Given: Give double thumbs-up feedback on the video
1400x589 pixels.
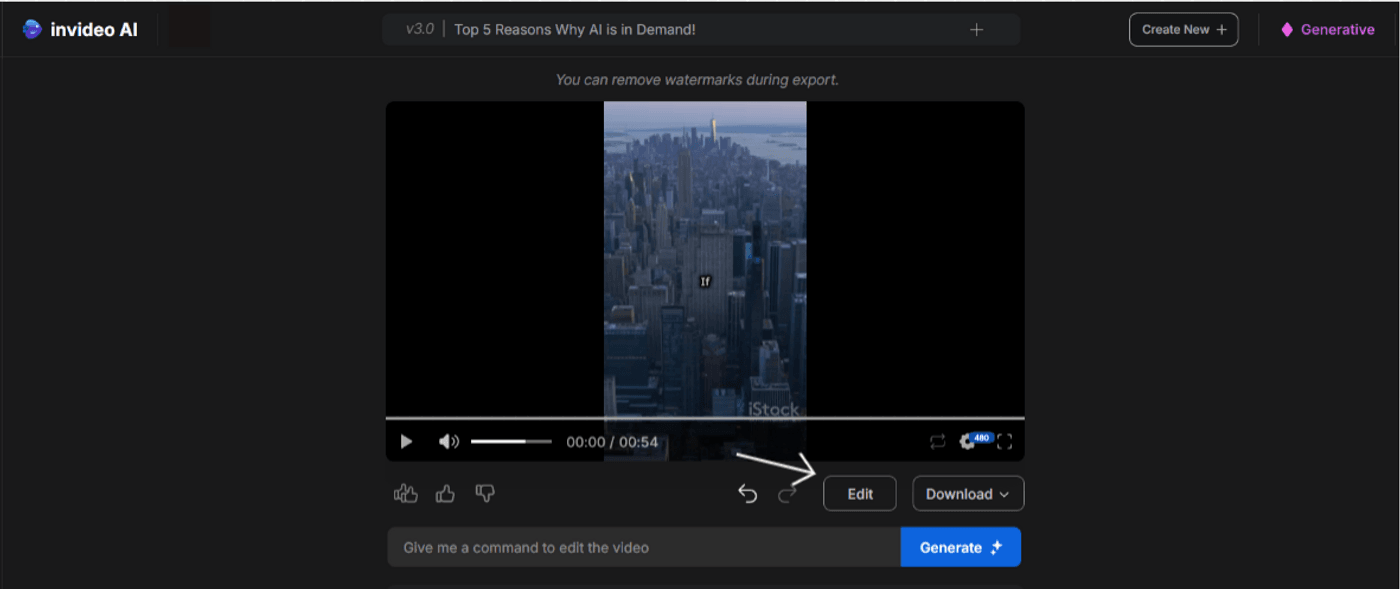Looking at the screenshot, I should [406, 492].
